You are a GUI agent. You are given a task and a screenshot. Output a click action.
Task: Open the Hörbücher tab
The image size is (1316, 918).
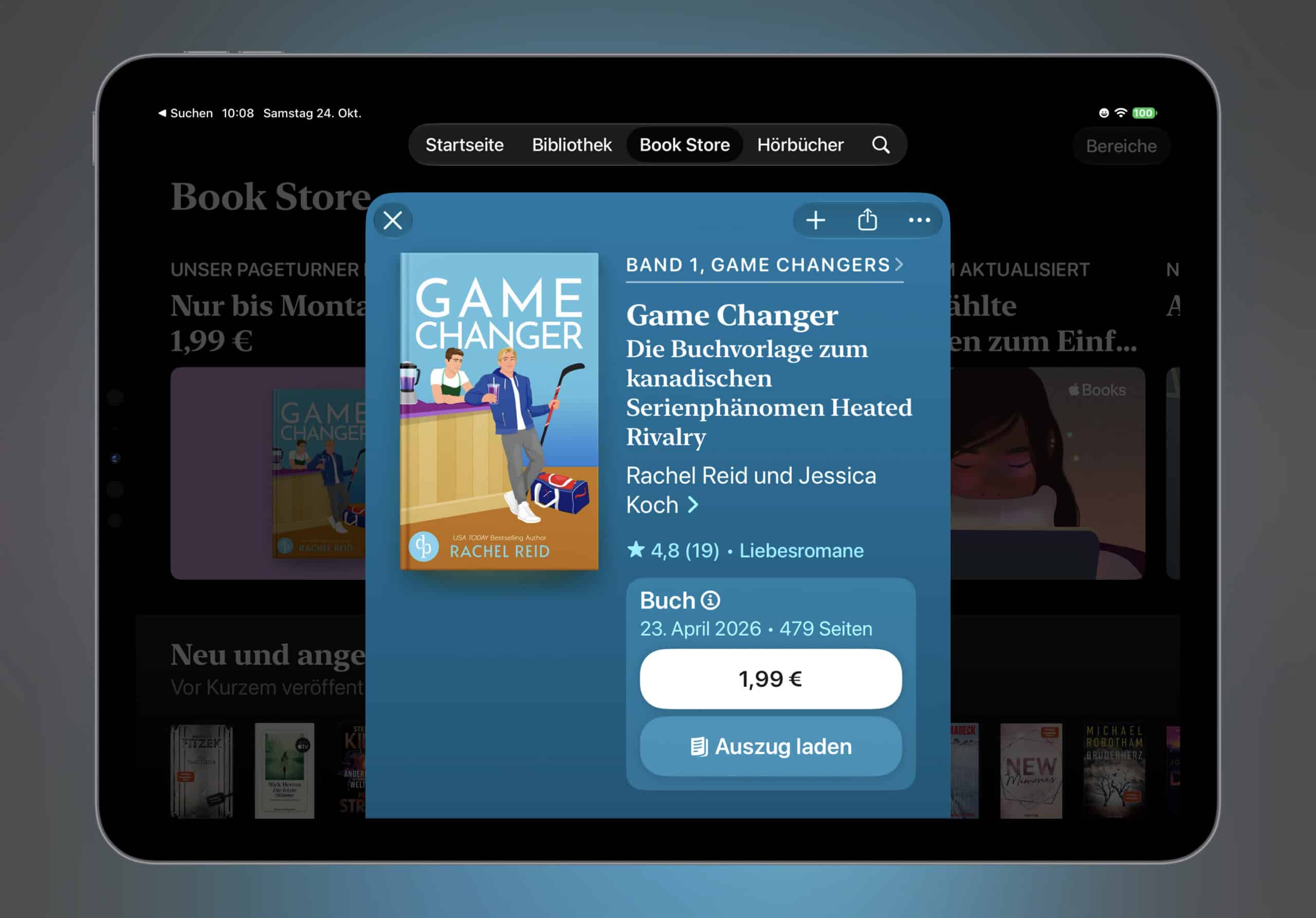[x=800, y=145]
